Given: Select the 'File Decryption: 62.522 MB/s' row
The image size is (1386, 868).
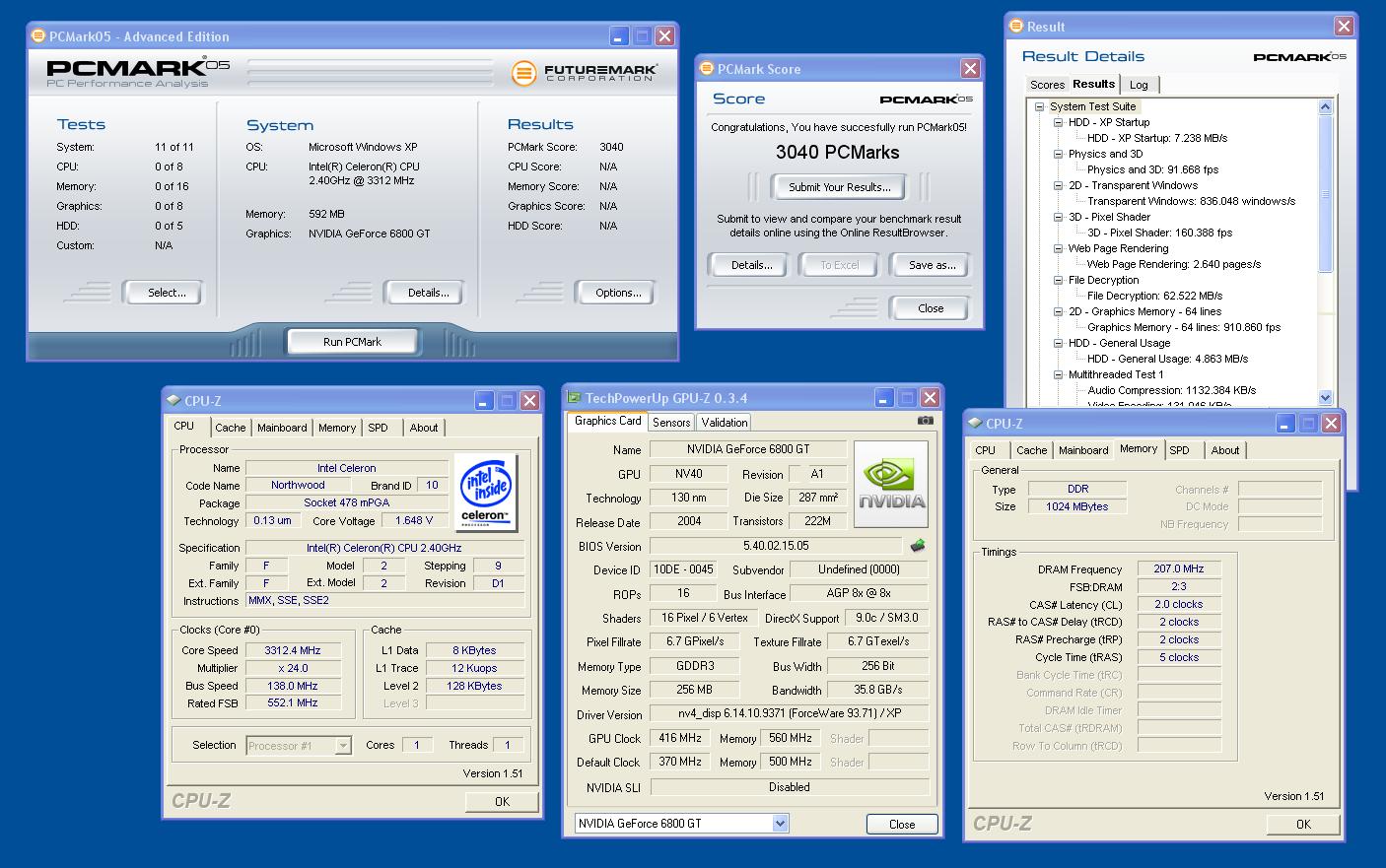Looking at the screenshot, I should click(x=1154, y=296).
